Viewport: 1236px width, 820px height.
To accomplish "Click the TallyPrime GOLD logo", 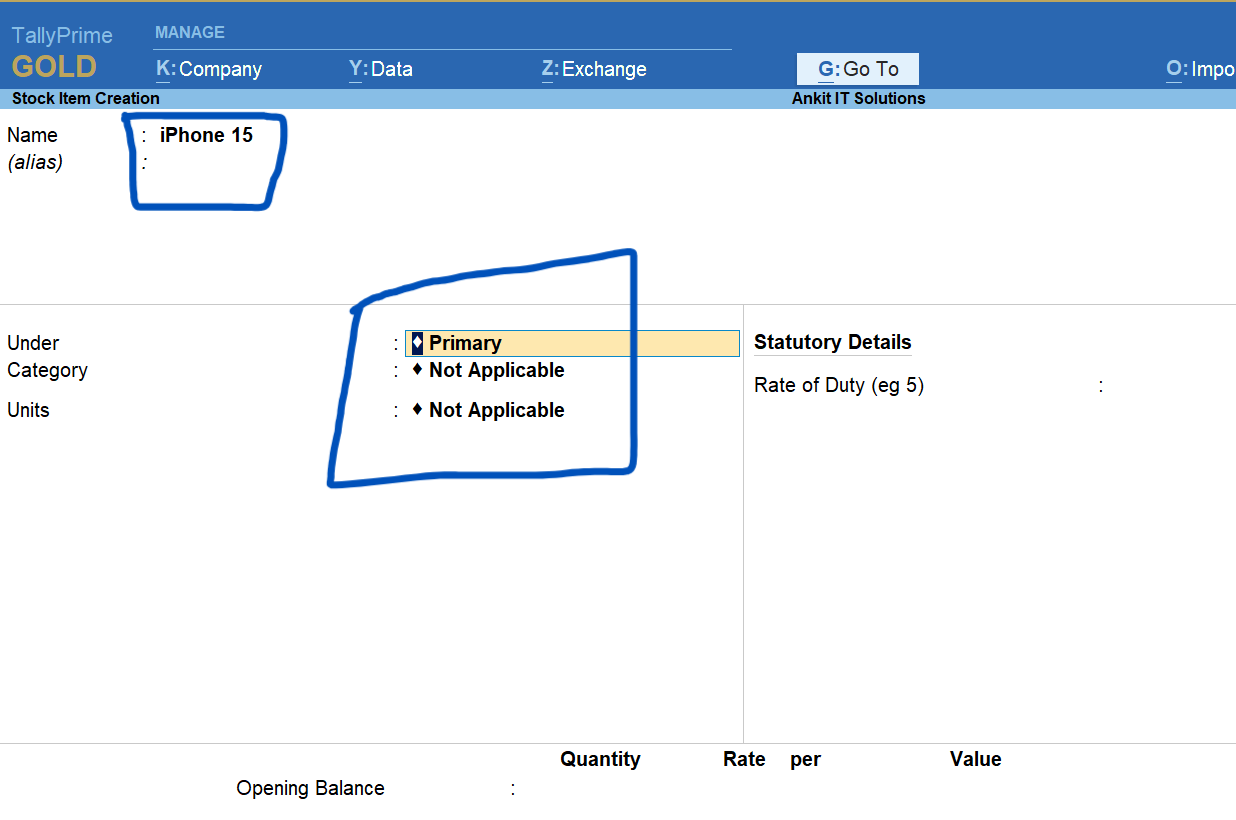I will coord(62,53).
